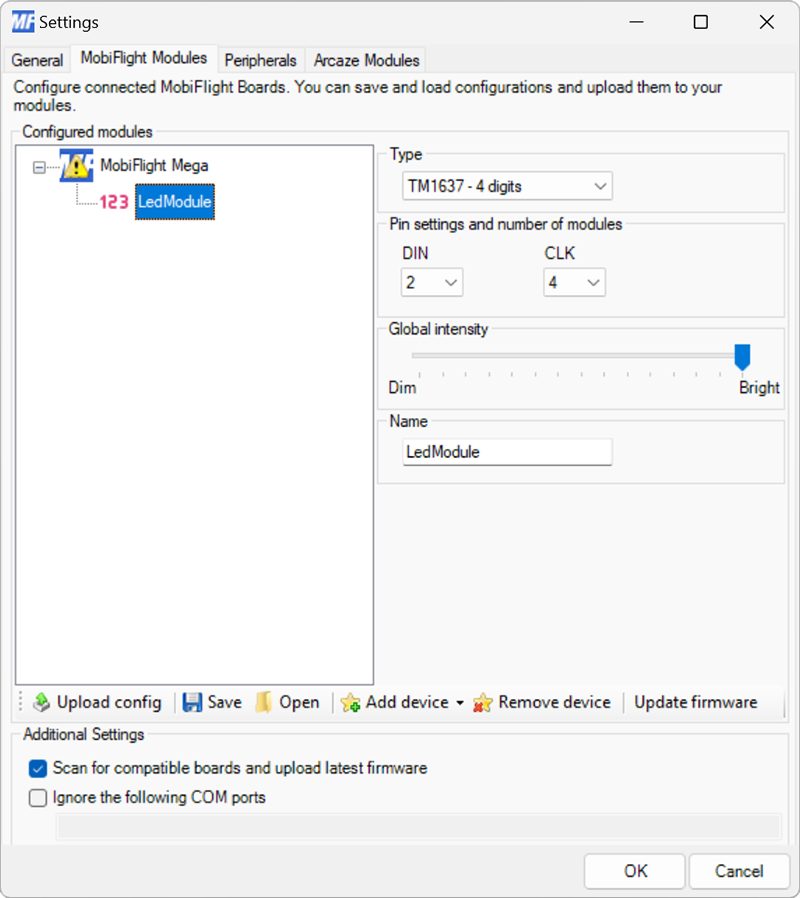Switch to the Arcaze Modules tab
This screenshot has height=898, width=800.
[x=365, y=60]
